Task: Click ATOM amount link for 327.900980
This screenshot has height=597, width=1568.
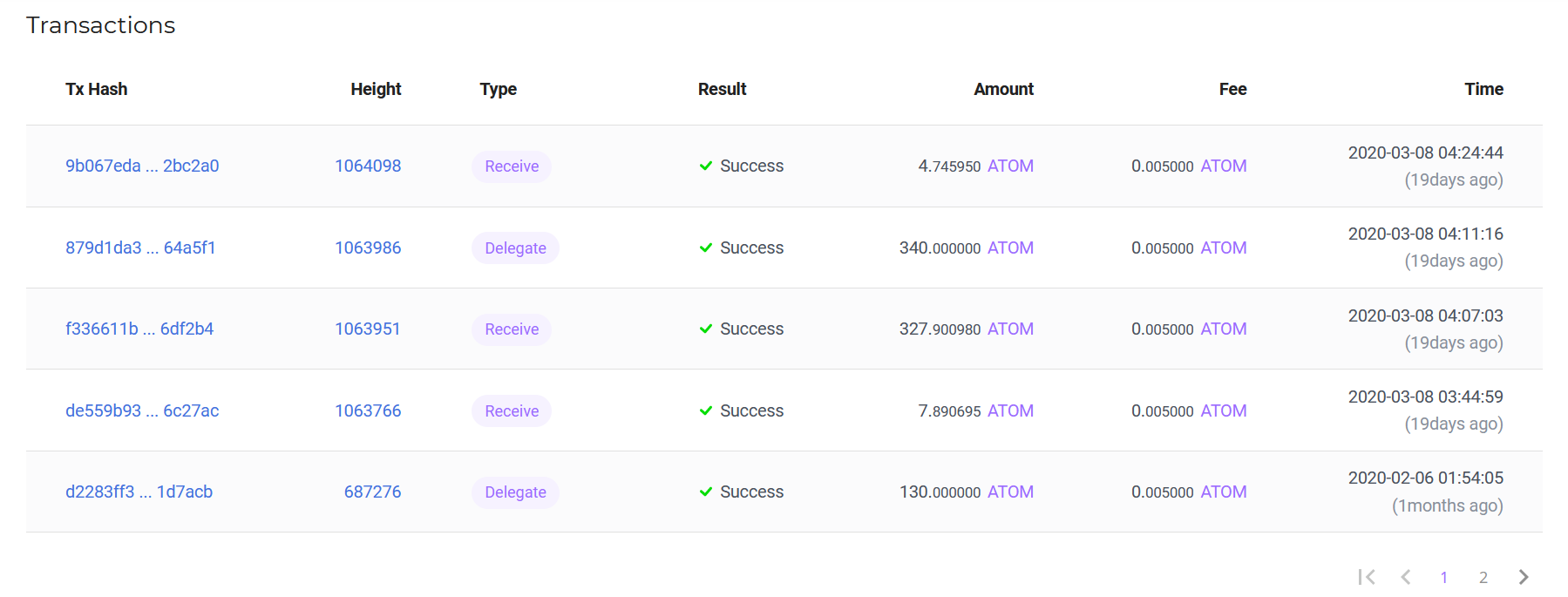Action: coord(1010,329)
